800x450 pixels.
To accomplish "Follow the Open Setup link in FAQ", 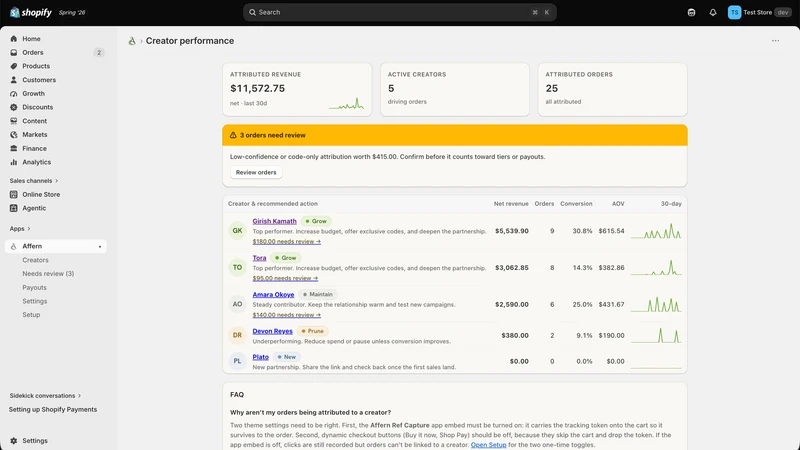I will [x=488, y=445].
